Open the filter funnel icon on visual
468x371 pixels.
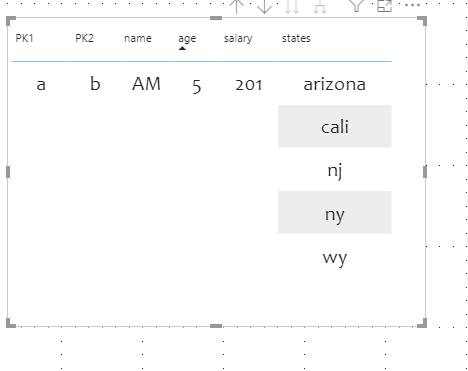356,5
